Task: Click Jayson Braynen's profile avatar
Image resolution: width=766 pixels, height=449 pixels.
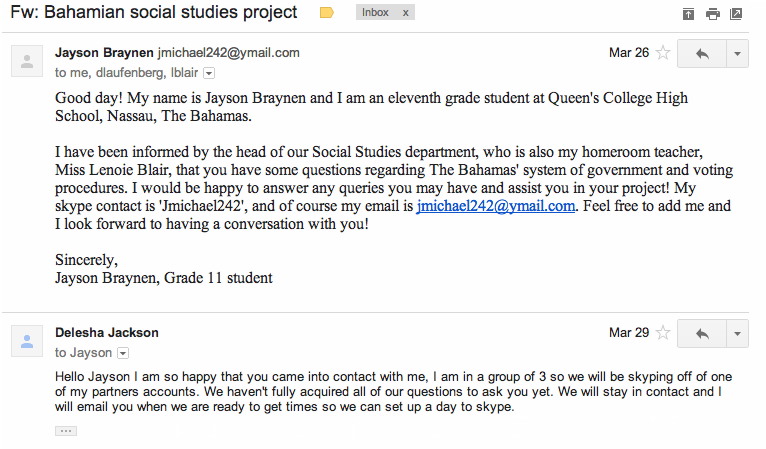Action: [x=27, y=61]
